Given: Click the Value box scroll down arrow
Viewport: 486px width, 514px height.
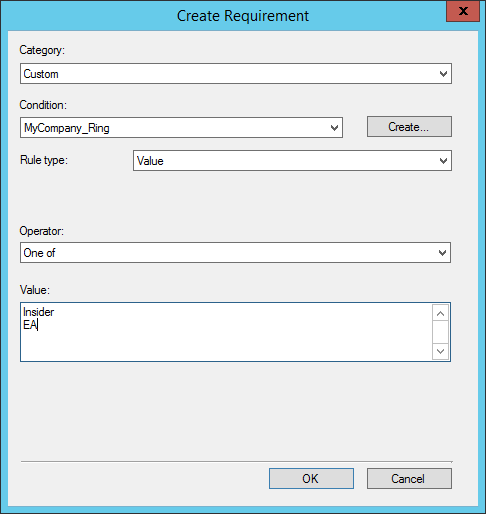Looking at the screenshot, I should tap(440, 351).
